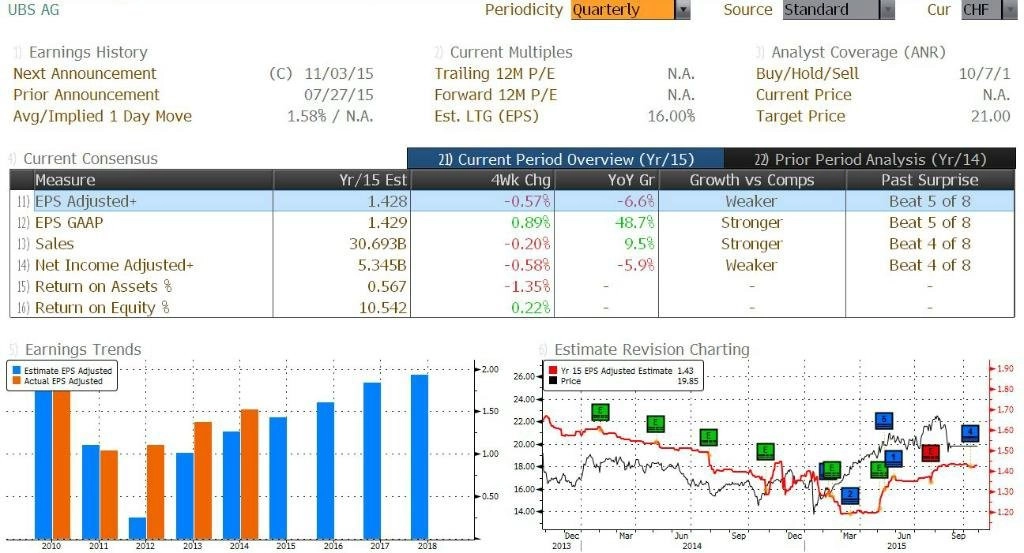Click the Next Announcement date 11/03/15

[339, 74]
